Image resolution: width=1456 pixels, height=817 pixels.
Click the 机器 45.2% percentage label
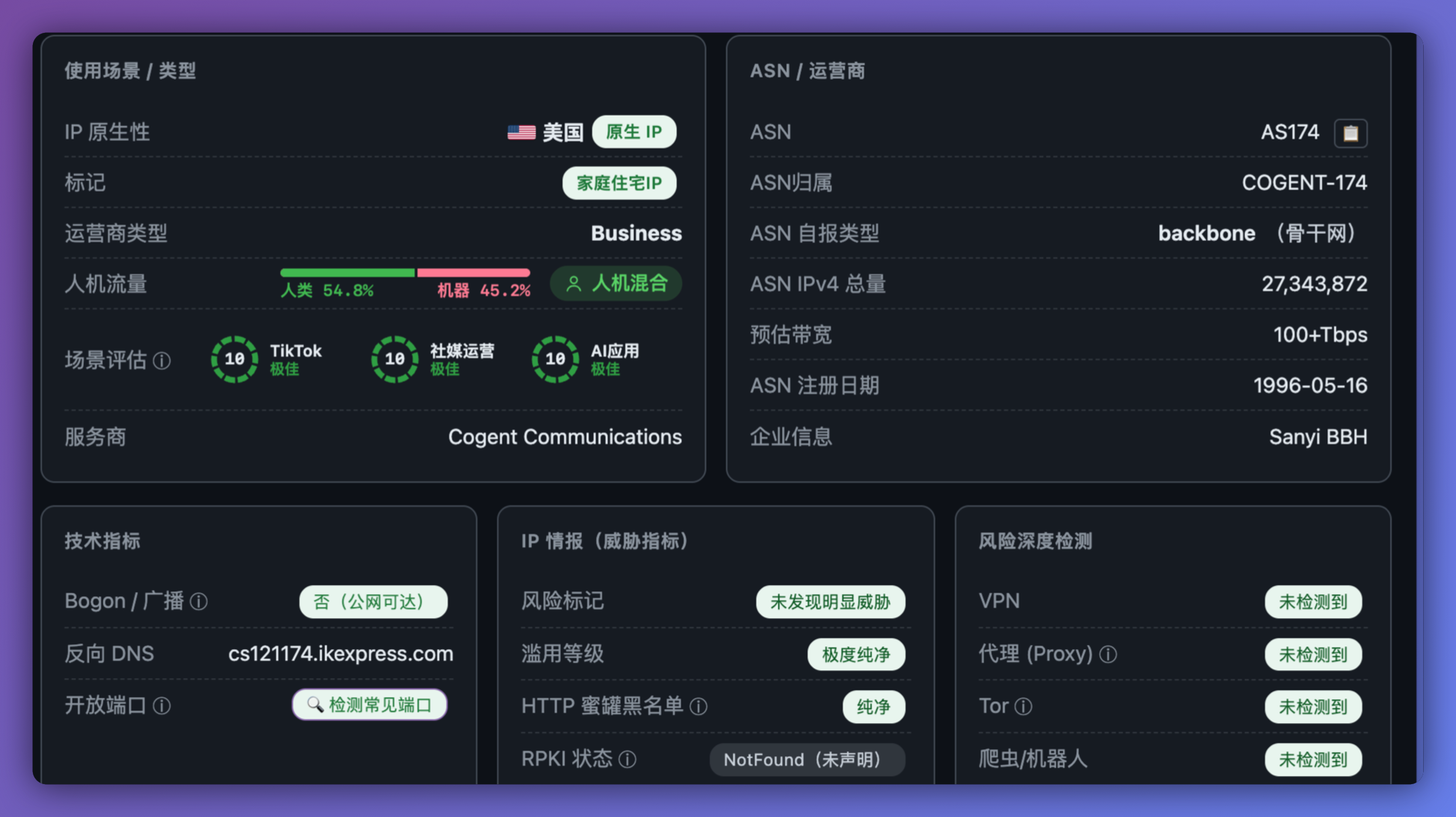click(483, 291)
